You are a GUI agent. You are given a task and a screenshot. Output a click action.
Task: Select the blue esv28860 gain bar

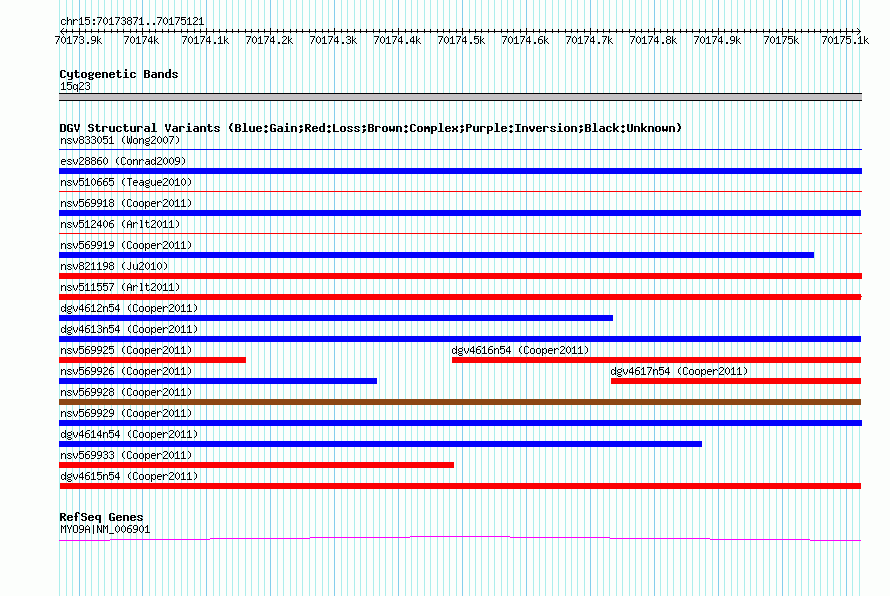point(460,171)
